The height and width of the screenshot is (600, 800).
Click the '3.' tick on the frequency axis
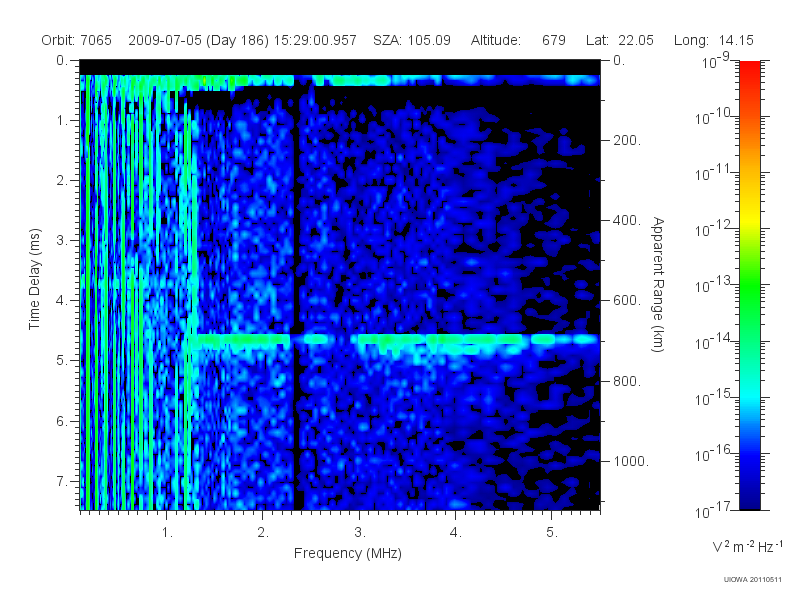360,533
